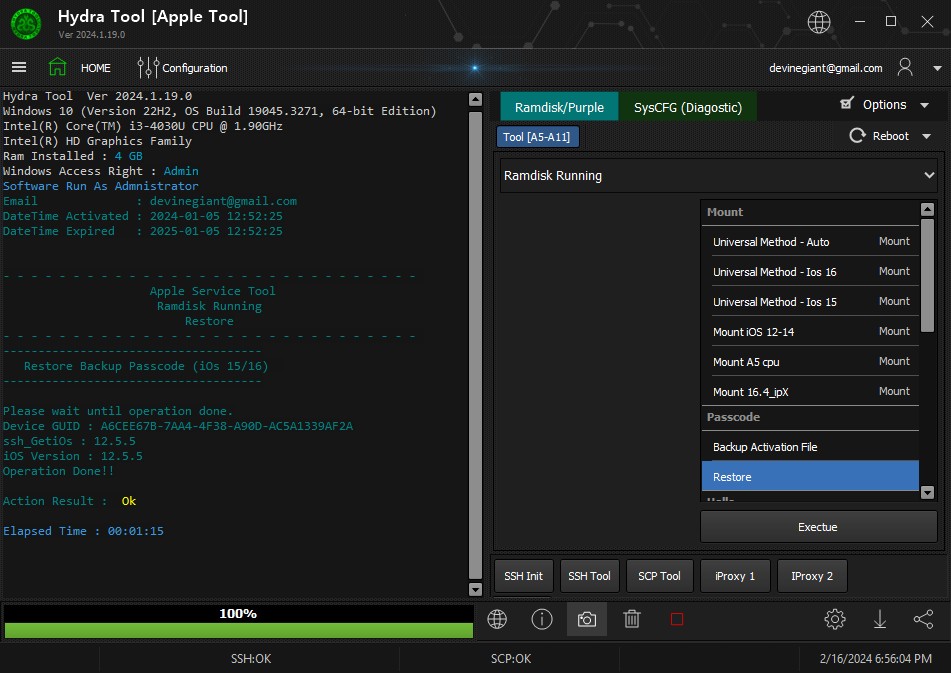Click the Passcode section header
The width and height of the screenshot is (951, 673).
pyautogui.click(x=810, y=417)
